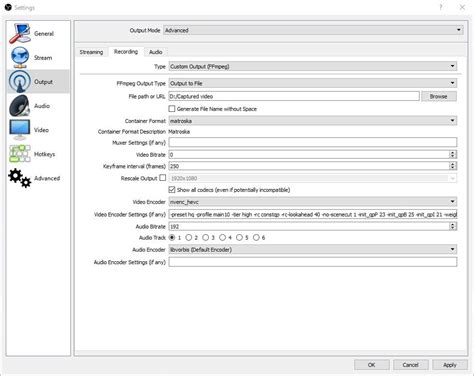The image size is (474, 376).
Task: Open the Advanced gears icon
Action: point(20,178)
